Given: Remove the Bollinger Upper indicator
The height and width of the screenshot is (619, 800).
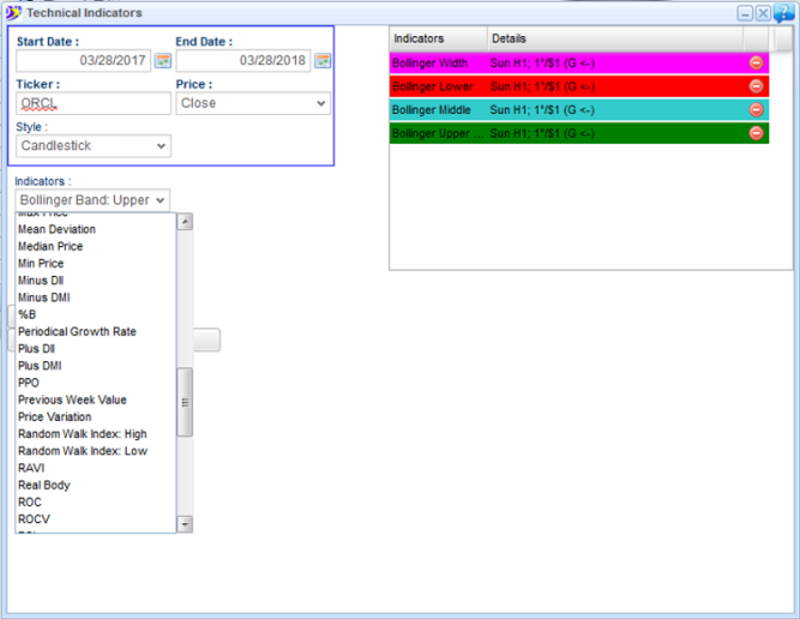Looking at the screenshot, I should [x=756, y=133].
